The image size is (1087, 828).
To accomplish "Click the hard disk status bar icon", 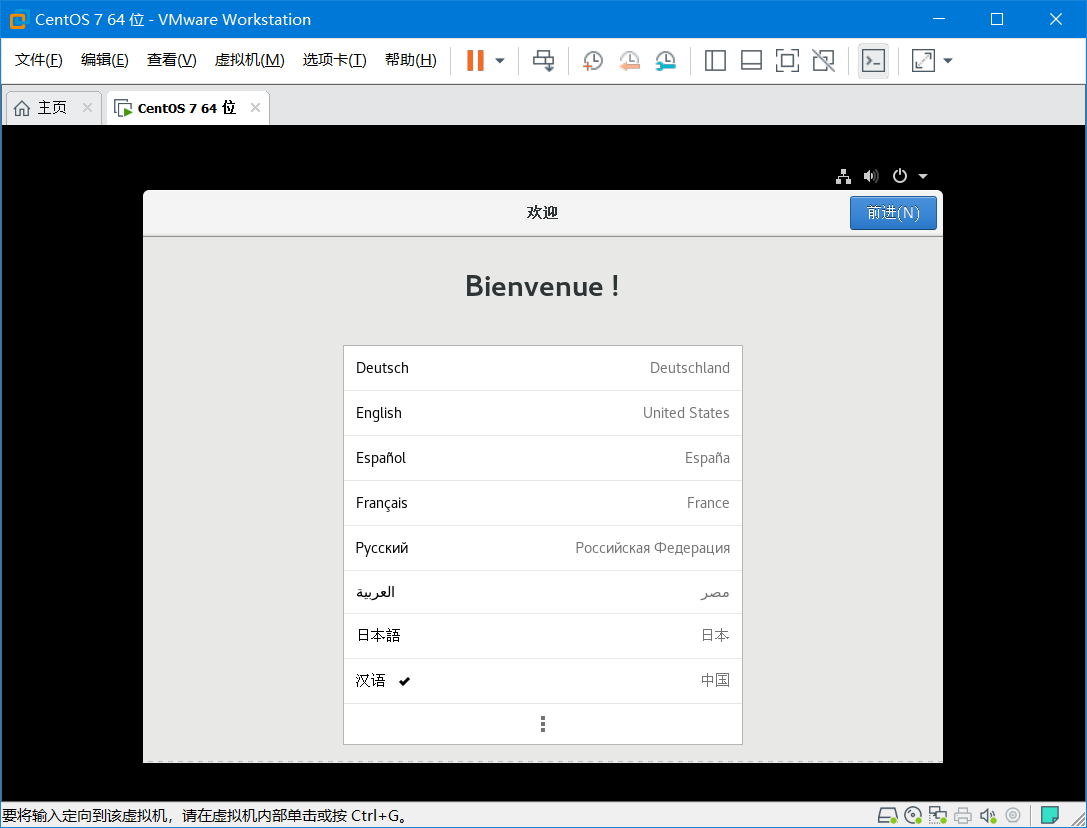I will pyautogui.click(x=888, y=816).
